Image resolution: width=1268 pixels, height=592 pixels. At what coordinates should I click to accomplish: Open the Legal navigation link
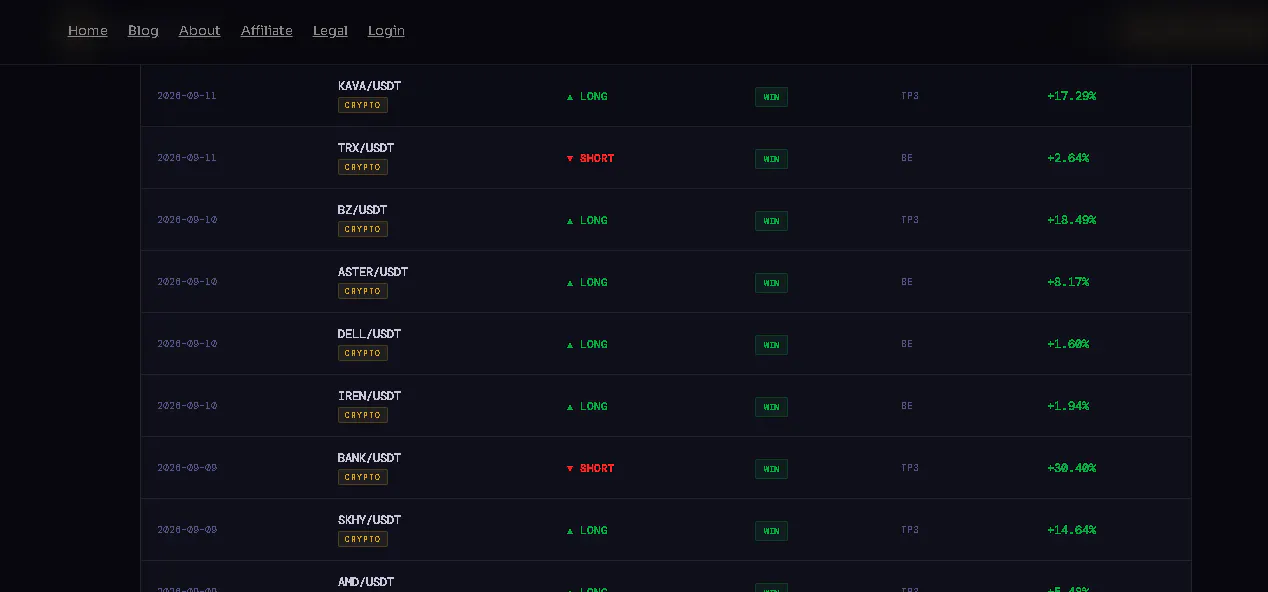point(330,30)
